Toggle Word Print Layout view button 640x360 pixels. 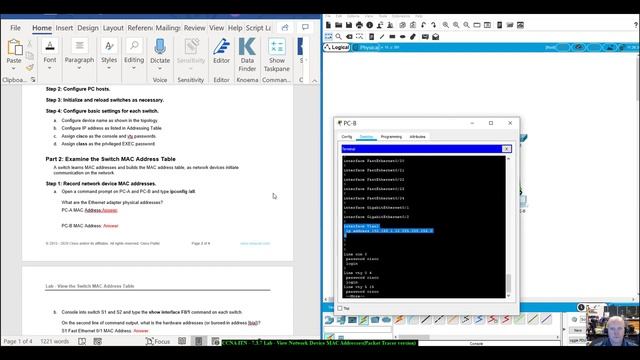(x=198, y=341)
